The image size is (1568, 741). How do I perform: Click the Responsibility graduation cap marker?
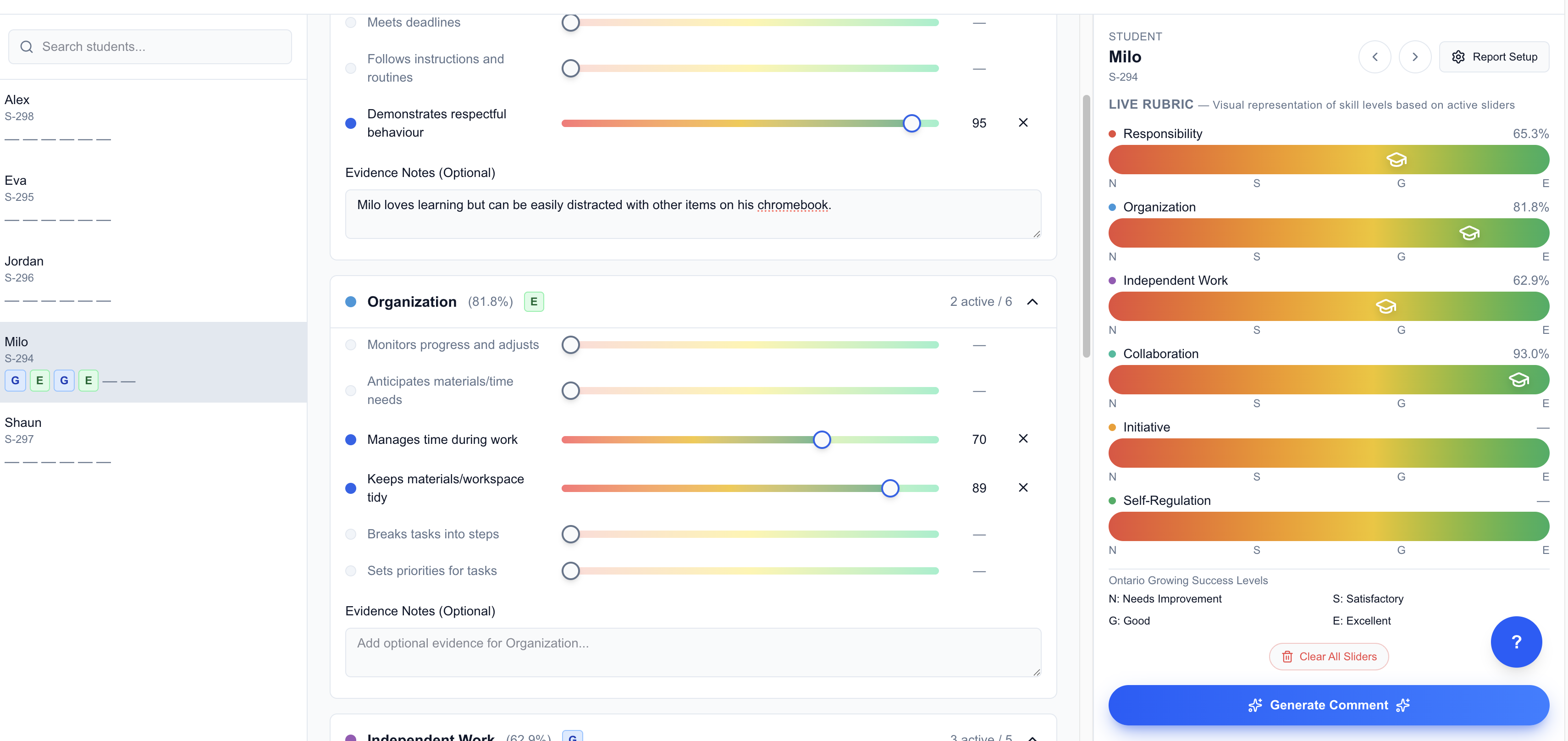[1396, 160]
